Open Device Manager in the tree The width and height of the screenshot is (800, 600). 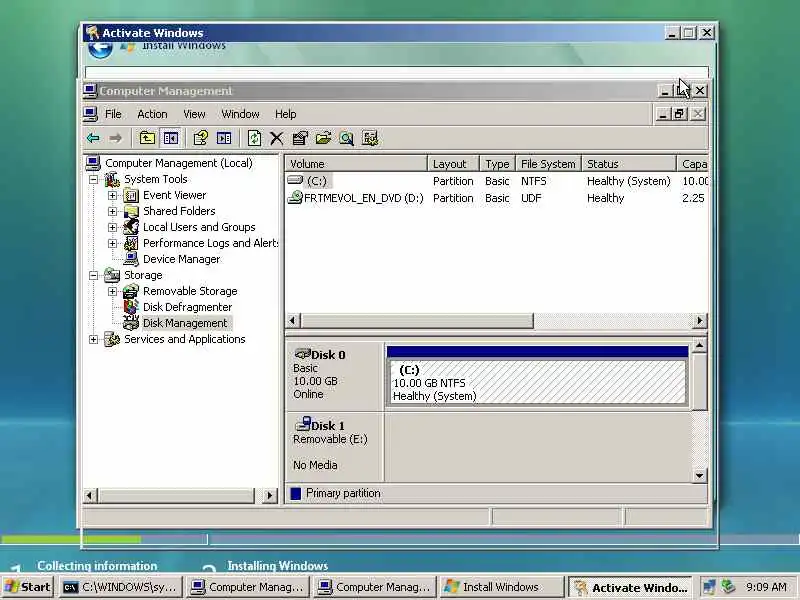(181, 259)
